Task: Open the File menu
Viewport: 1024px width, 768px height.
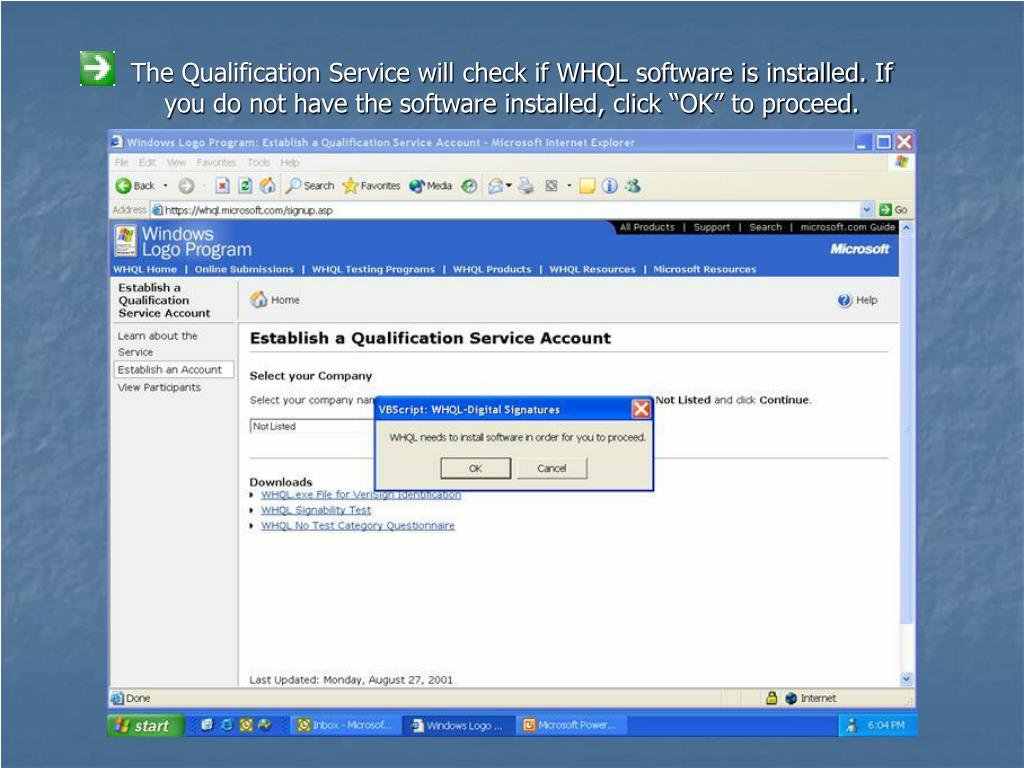Action: [x=121, y=163]
